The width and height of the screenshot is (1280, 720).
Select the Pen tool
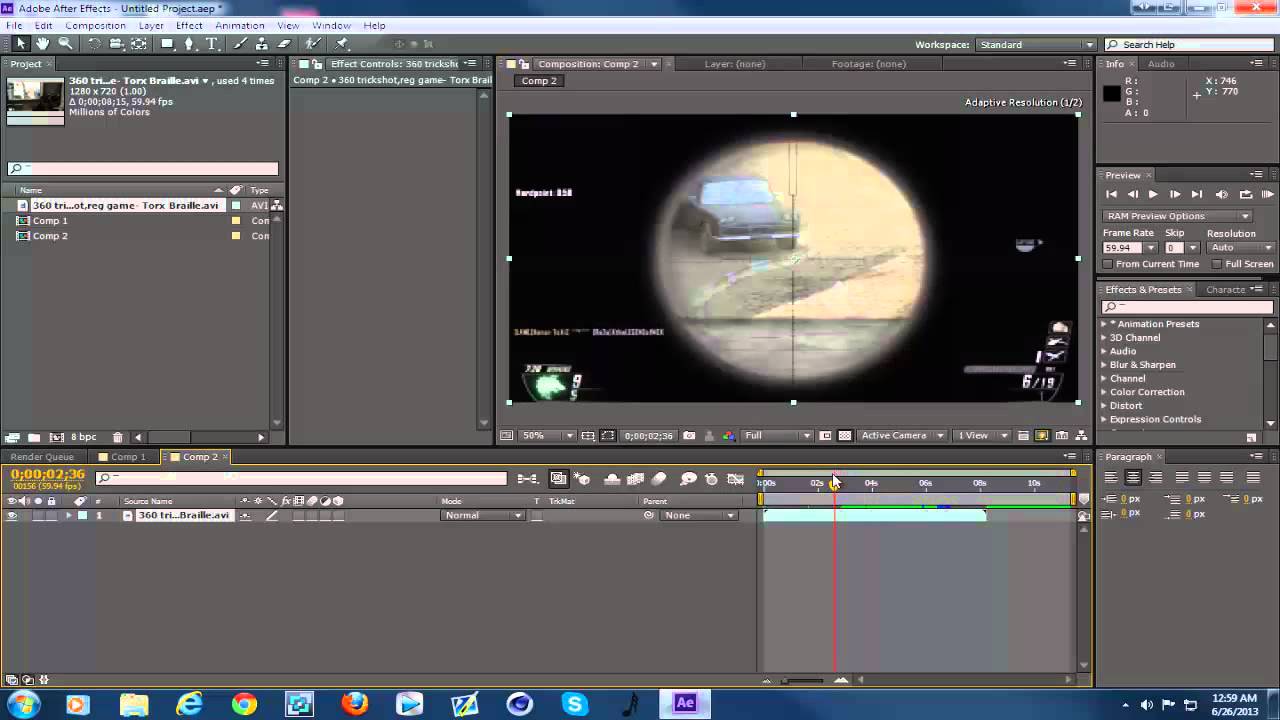[x=190, y=44]
